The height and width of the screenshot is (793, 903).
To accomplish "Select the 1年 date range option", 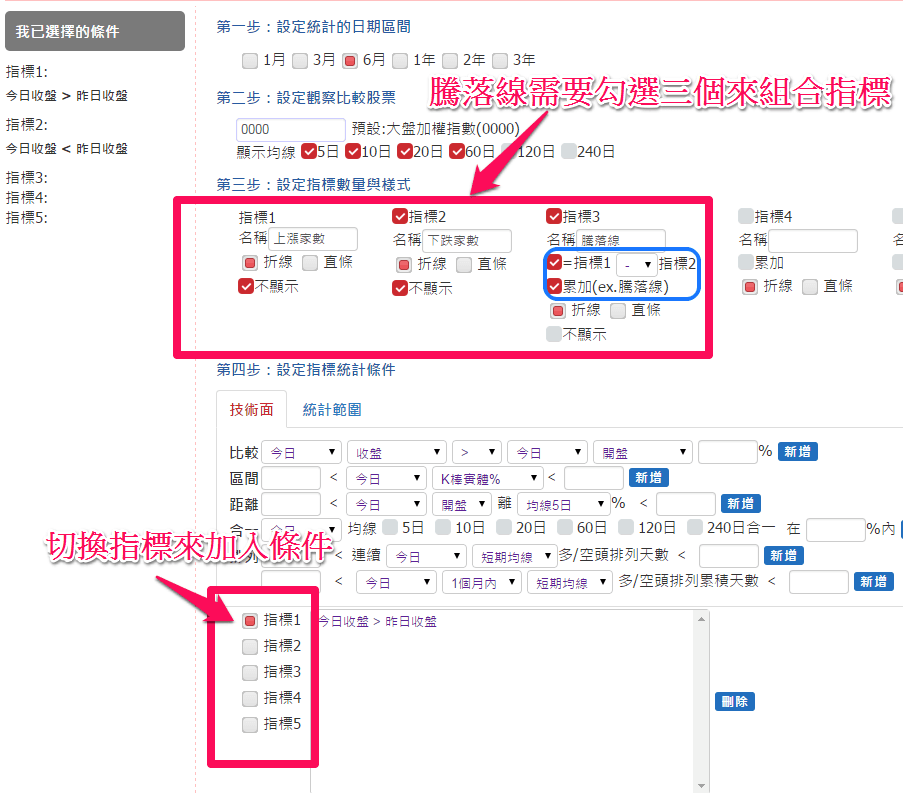I will click(x=400, y=60).
